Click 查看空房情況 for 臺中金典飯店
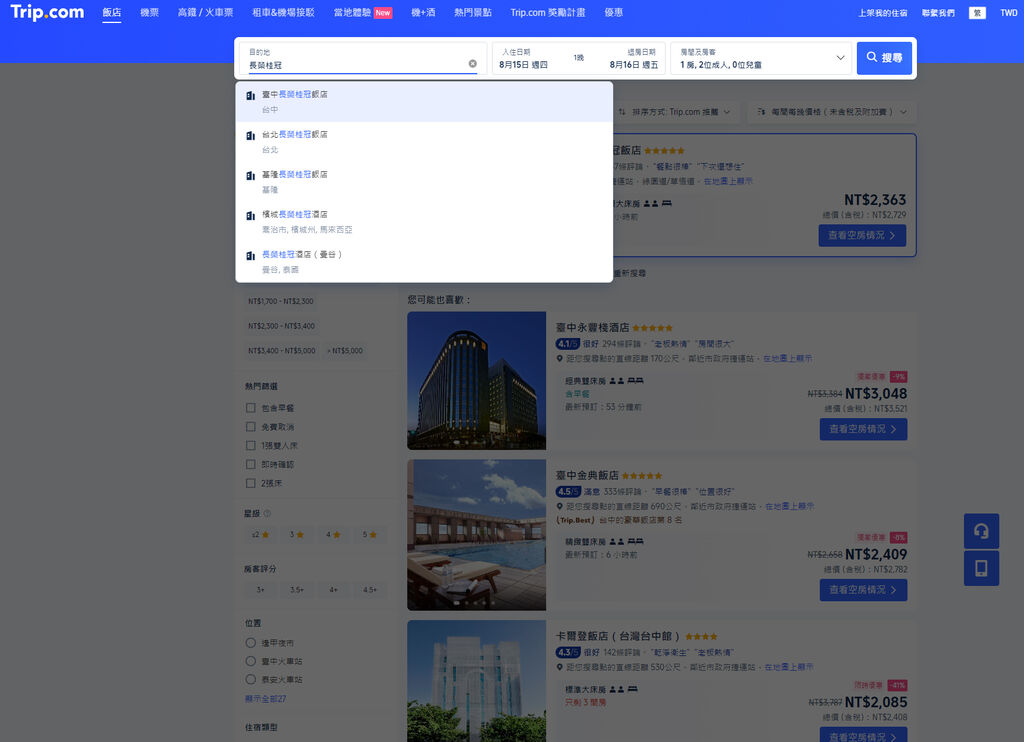This screenshot has height=742, width=1024. [863, 590]
